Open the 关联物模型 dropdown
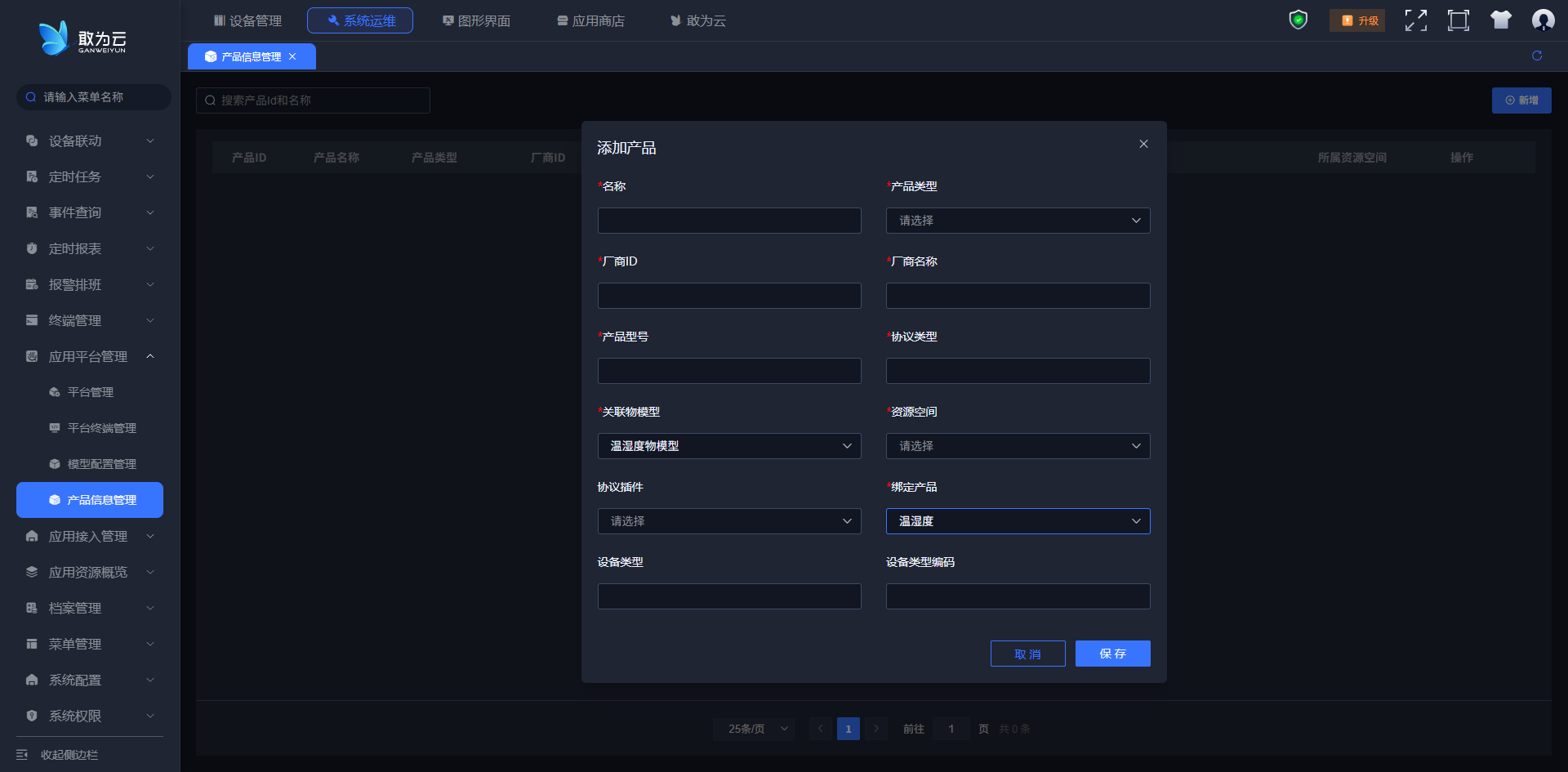The width and height of the screenshot is (1568, 772). [x=729, y=446]
